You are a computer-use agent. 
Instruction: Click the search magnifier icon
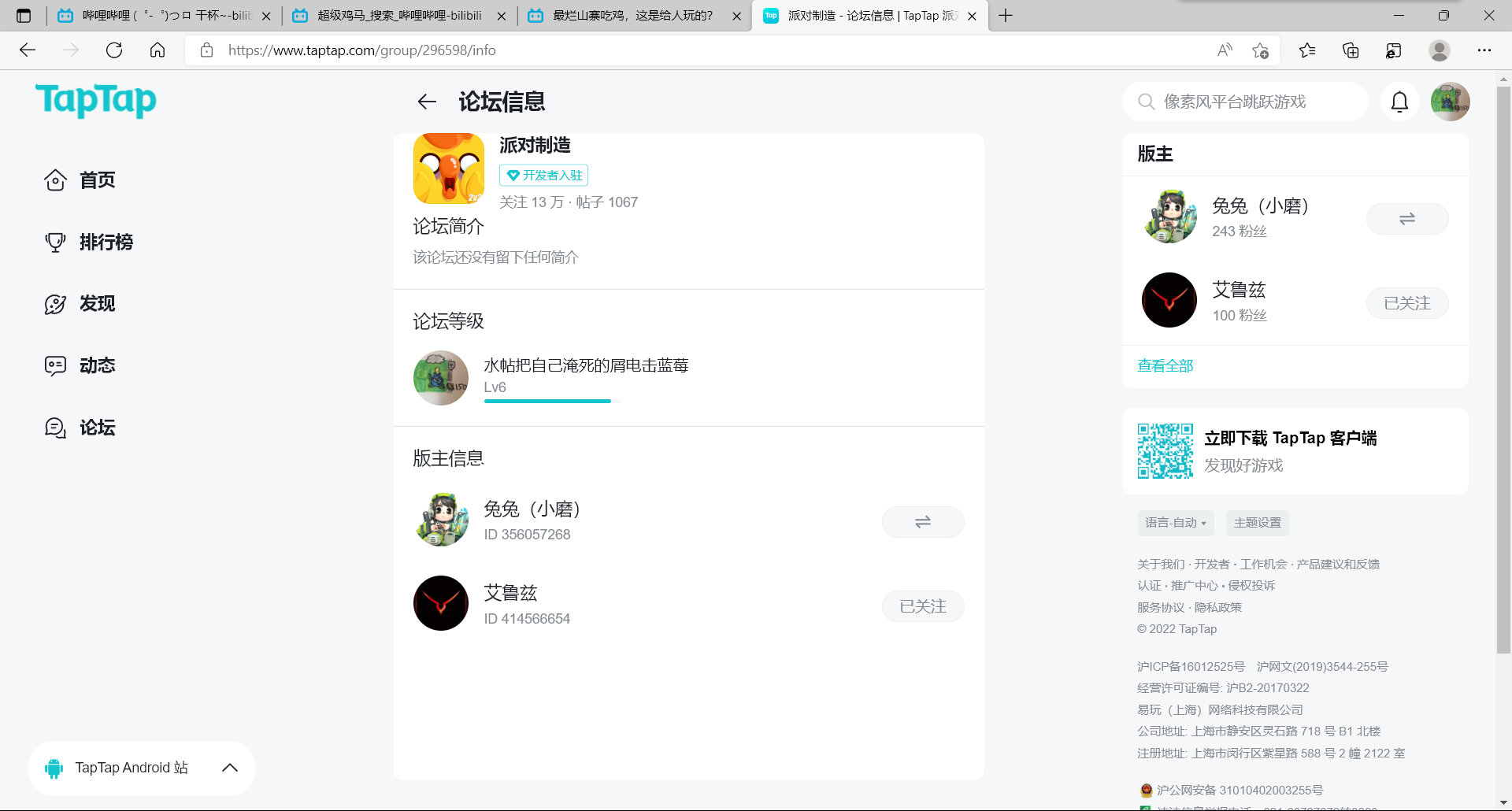point(1147,102)
